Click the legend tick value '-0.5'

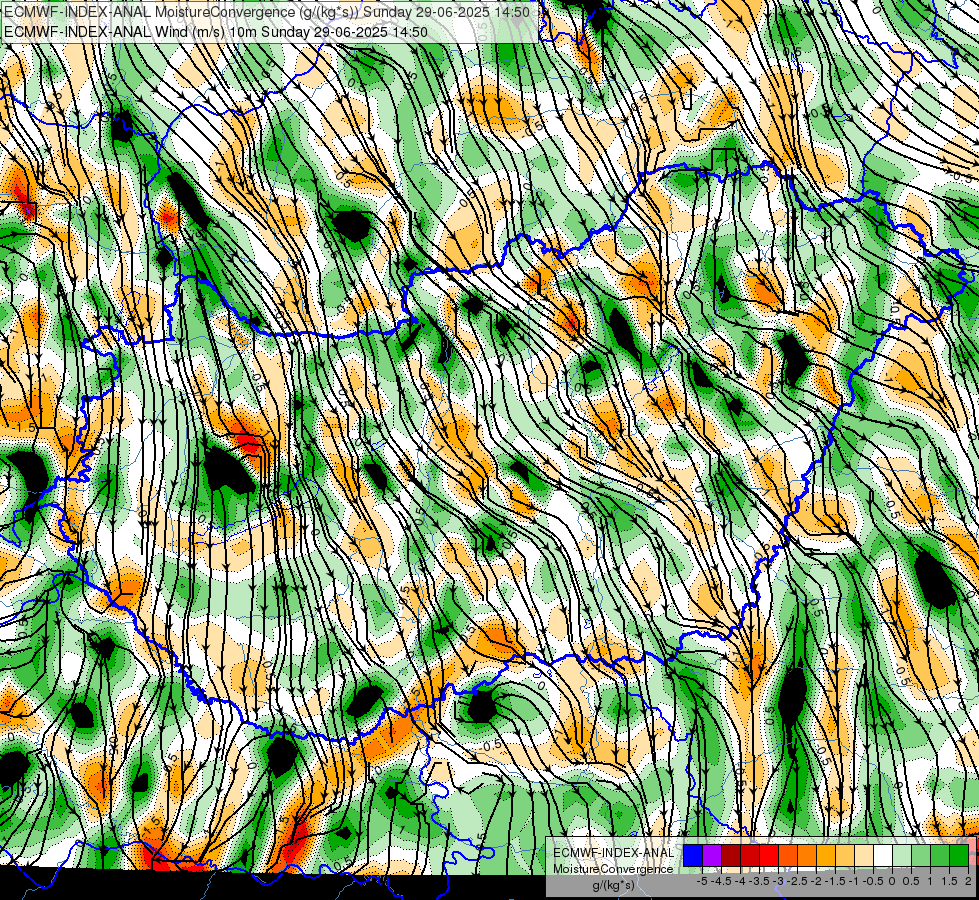875,881
